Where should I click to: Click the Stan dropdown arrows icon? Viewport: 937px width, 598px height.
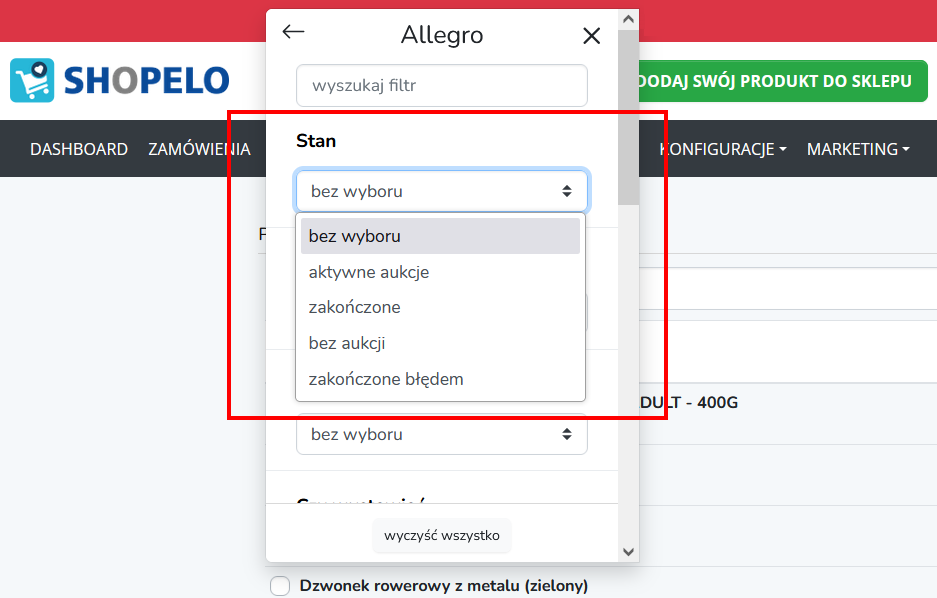pos(567,191)
